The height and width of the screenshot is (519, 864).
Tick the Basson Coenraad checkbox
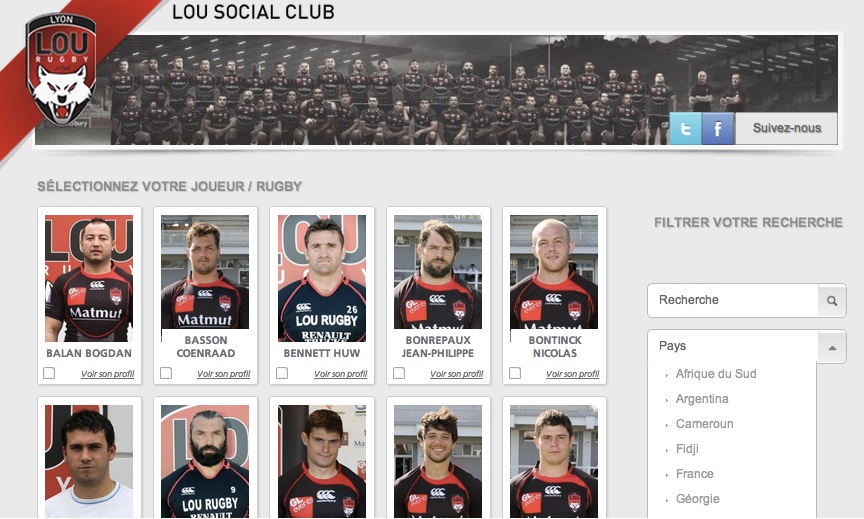(x=166, y=373)
